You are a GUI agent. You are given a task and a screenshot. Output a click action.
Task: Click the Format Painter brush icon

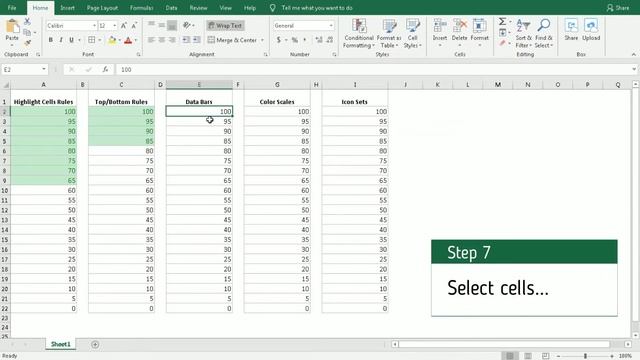pyautogui.click(x=27, y=42)
